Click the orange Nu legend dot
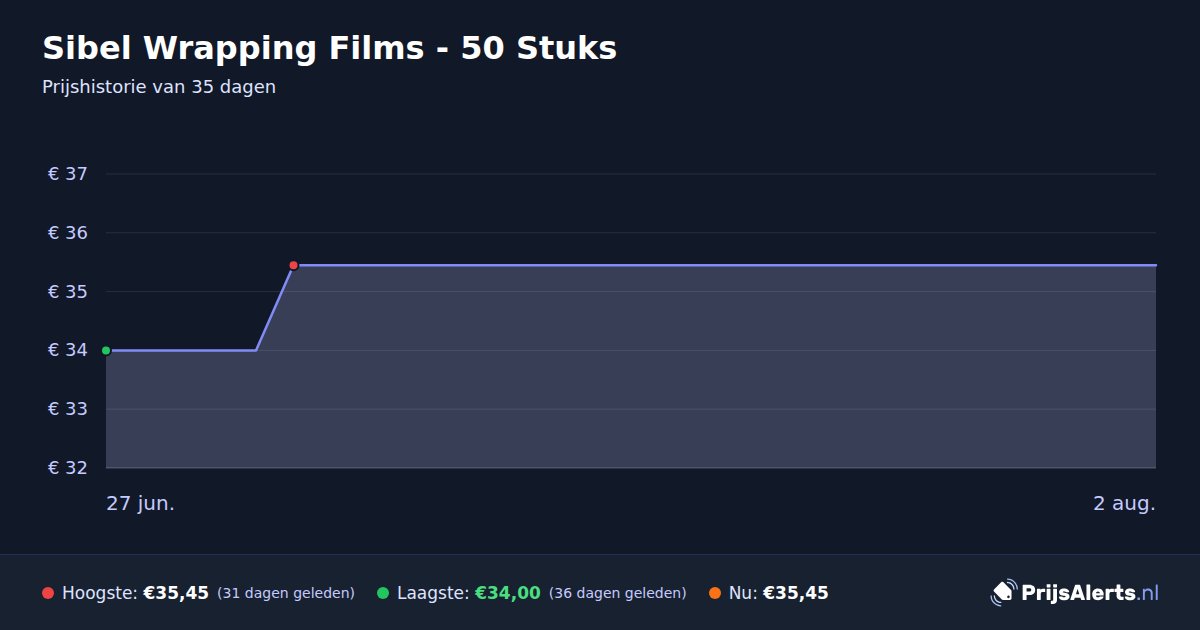Screen dimensions: 1200x630 [715, 593]
